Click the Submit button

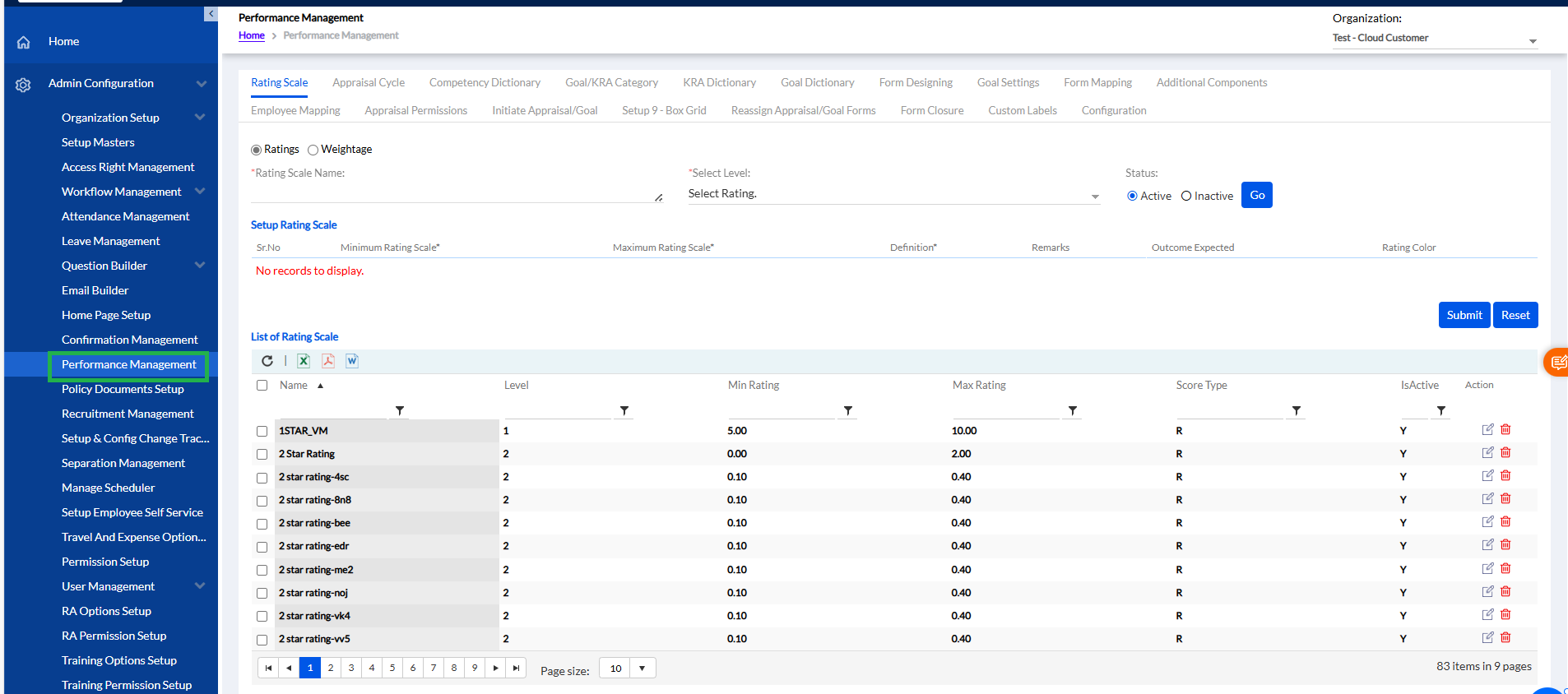point(1464,315)
